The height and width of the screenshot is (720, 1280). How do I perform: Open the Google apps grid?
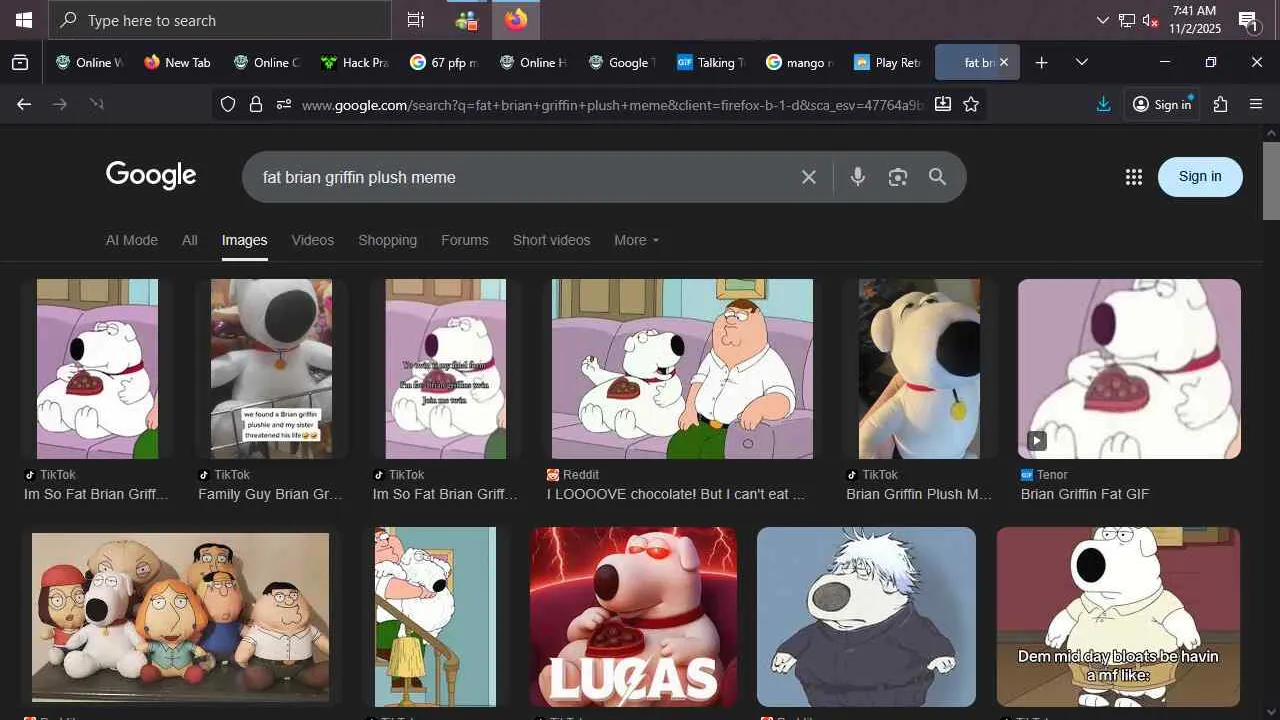(1133, 177)
